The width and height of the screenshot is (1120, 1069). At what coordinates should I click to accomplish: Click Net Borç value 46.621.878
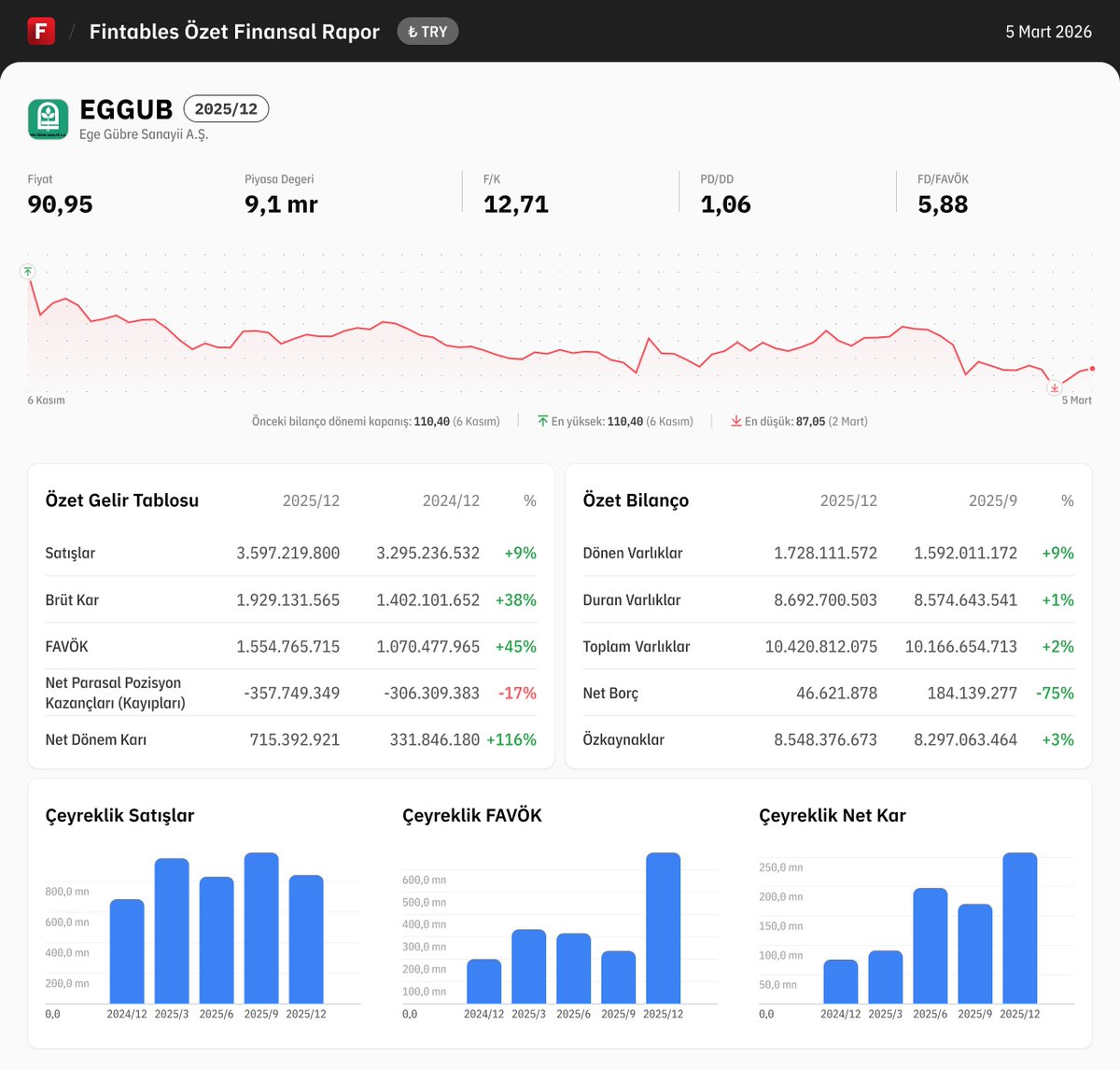837,693
